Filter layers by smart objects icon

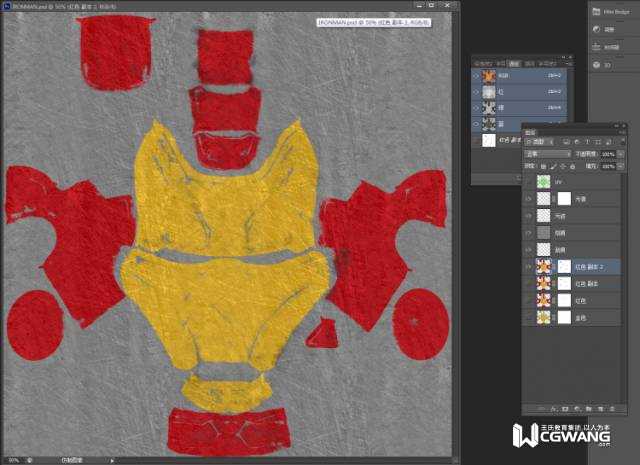[608, 142]
